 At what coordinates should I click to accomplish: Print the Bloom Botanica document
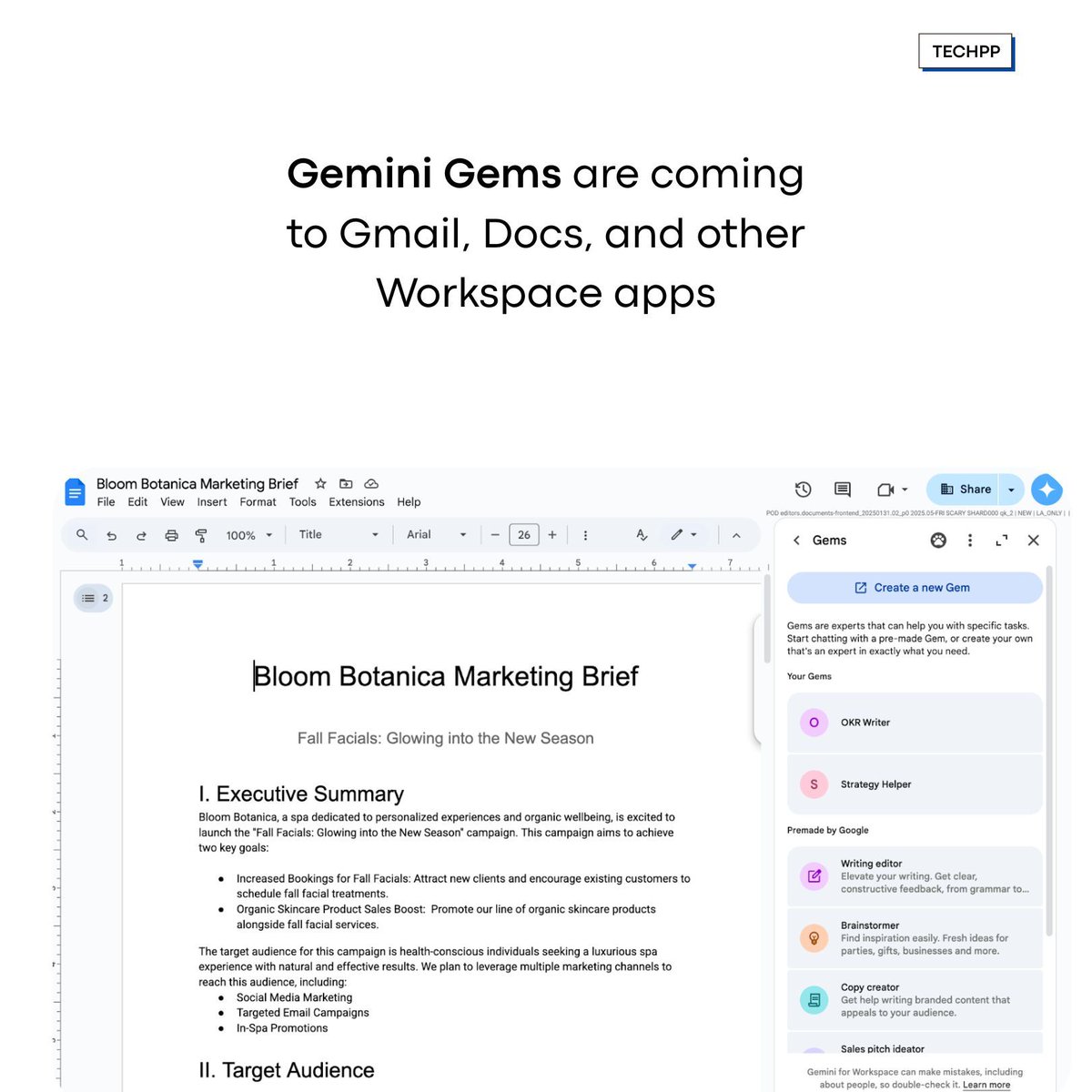coord(171,535)
